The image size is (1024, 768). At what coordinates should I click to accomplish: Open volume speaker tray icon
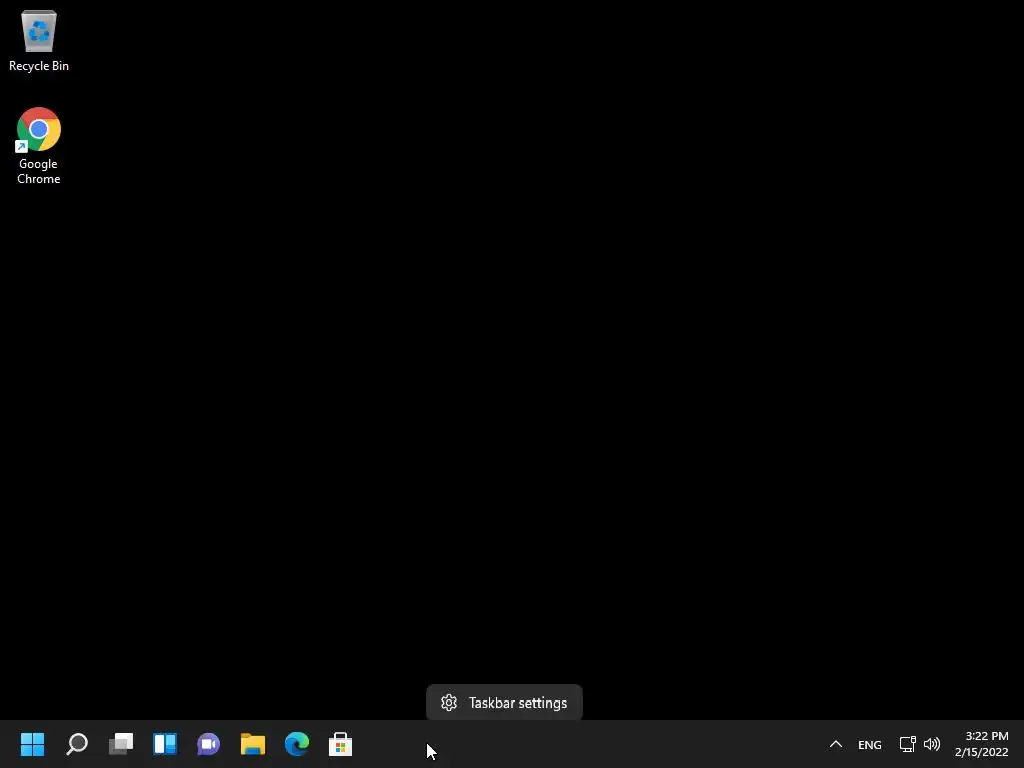tap(932, 744)
